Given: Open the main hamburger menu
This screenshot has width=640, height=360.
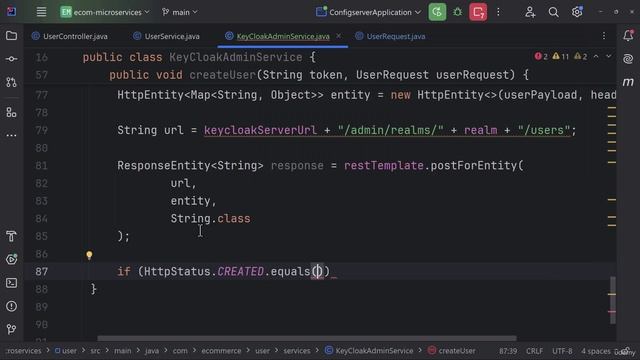Looking at the screenshot, I should coord(41,12).
